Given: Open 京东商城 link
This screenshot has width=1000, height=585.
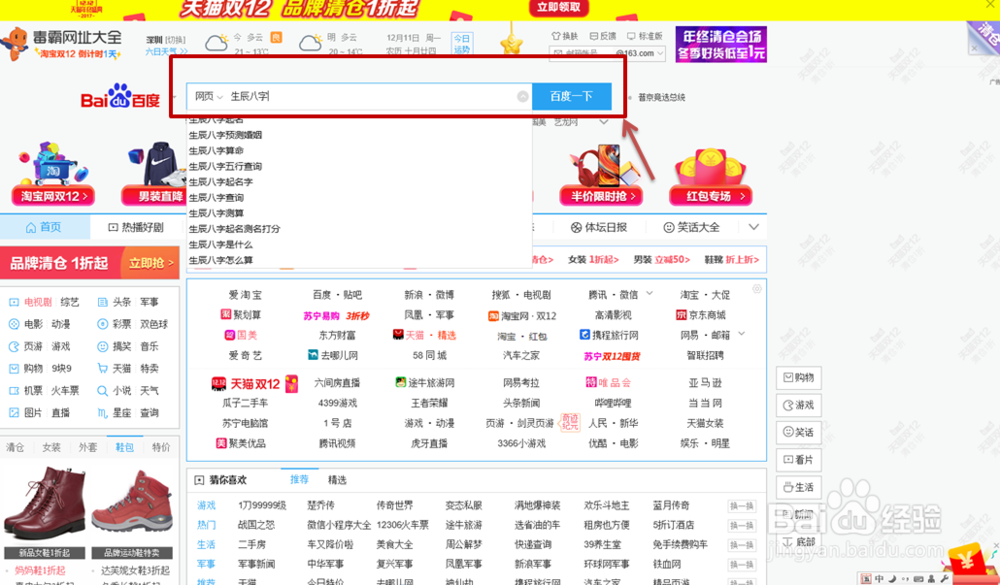Looking at the screenshot, I should [x=701, y=315].
